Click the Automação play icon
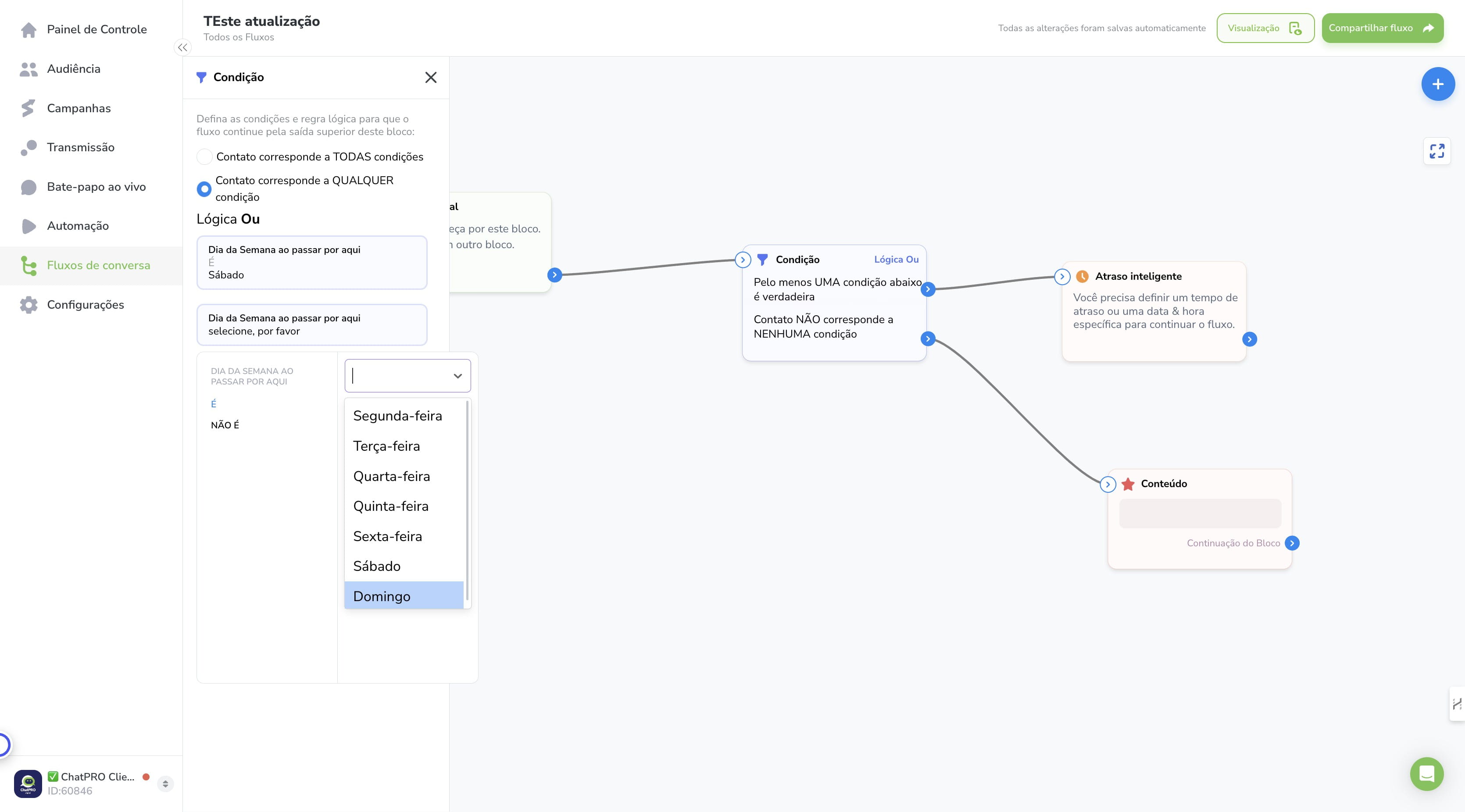This screenshot has width=1465, height=812. (x=29, y=226)
